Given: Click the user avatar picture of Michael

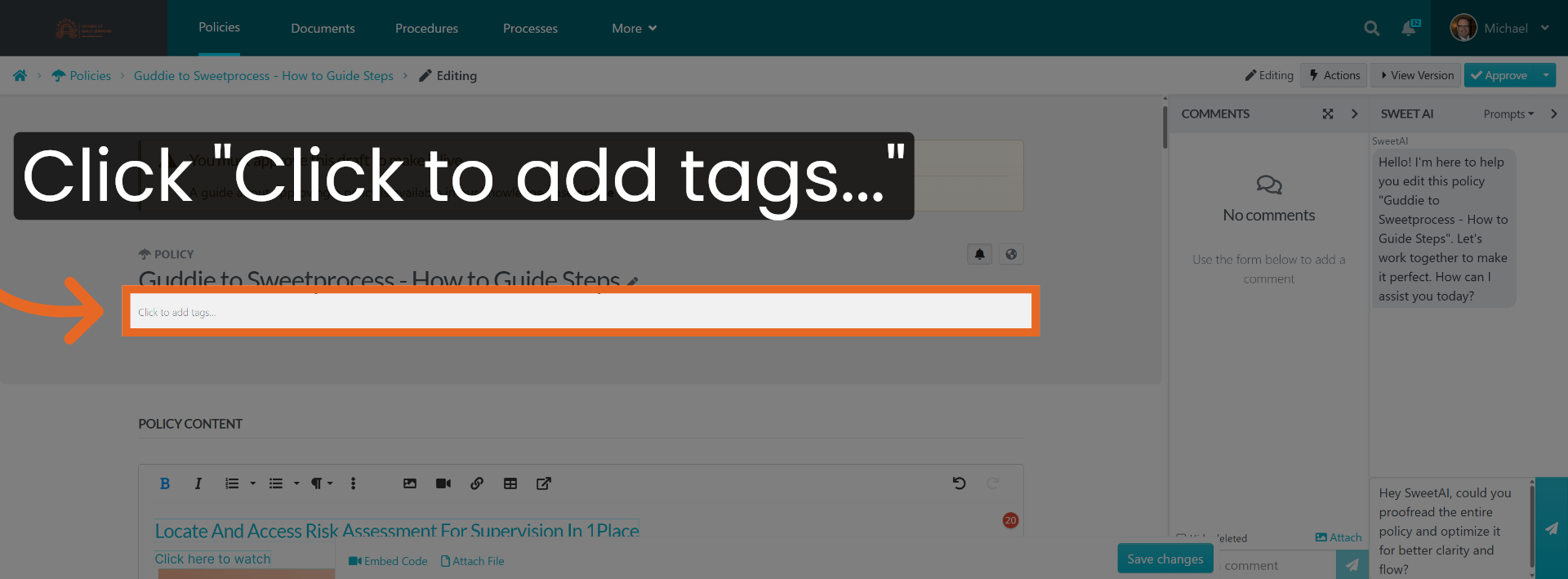Looking at the screenshot, I should [1463, 28].
